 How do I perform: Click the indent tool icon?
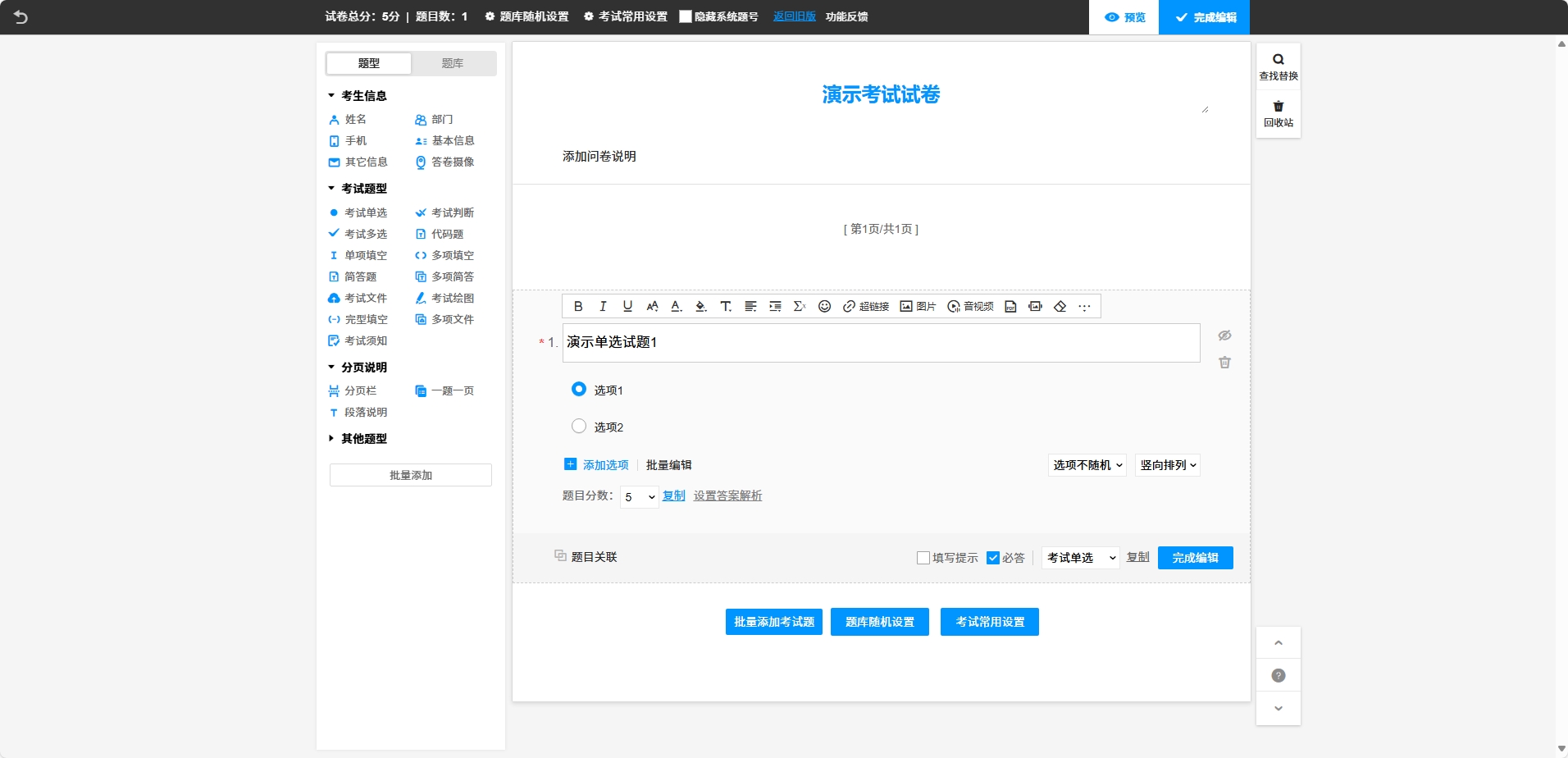point(775,306)
